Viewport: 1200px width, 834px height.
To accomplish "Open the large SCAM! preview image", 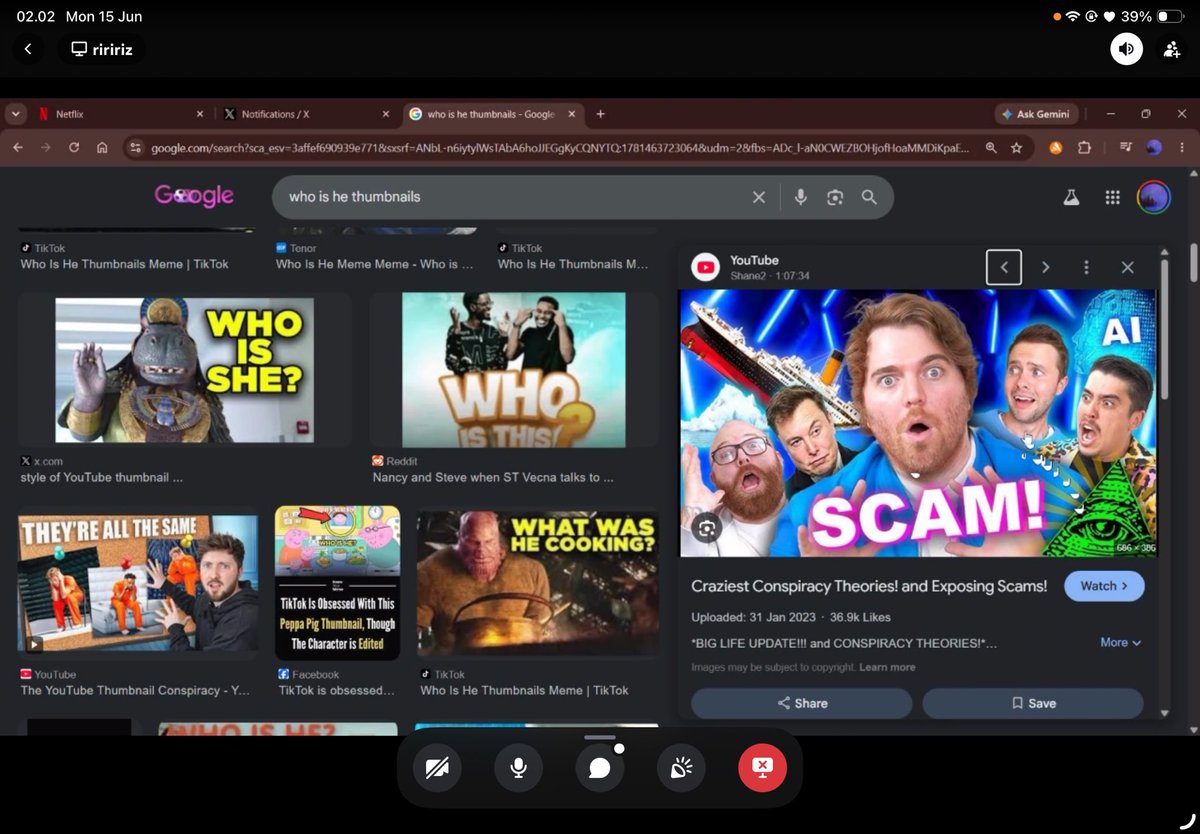I will coord(918,423).
